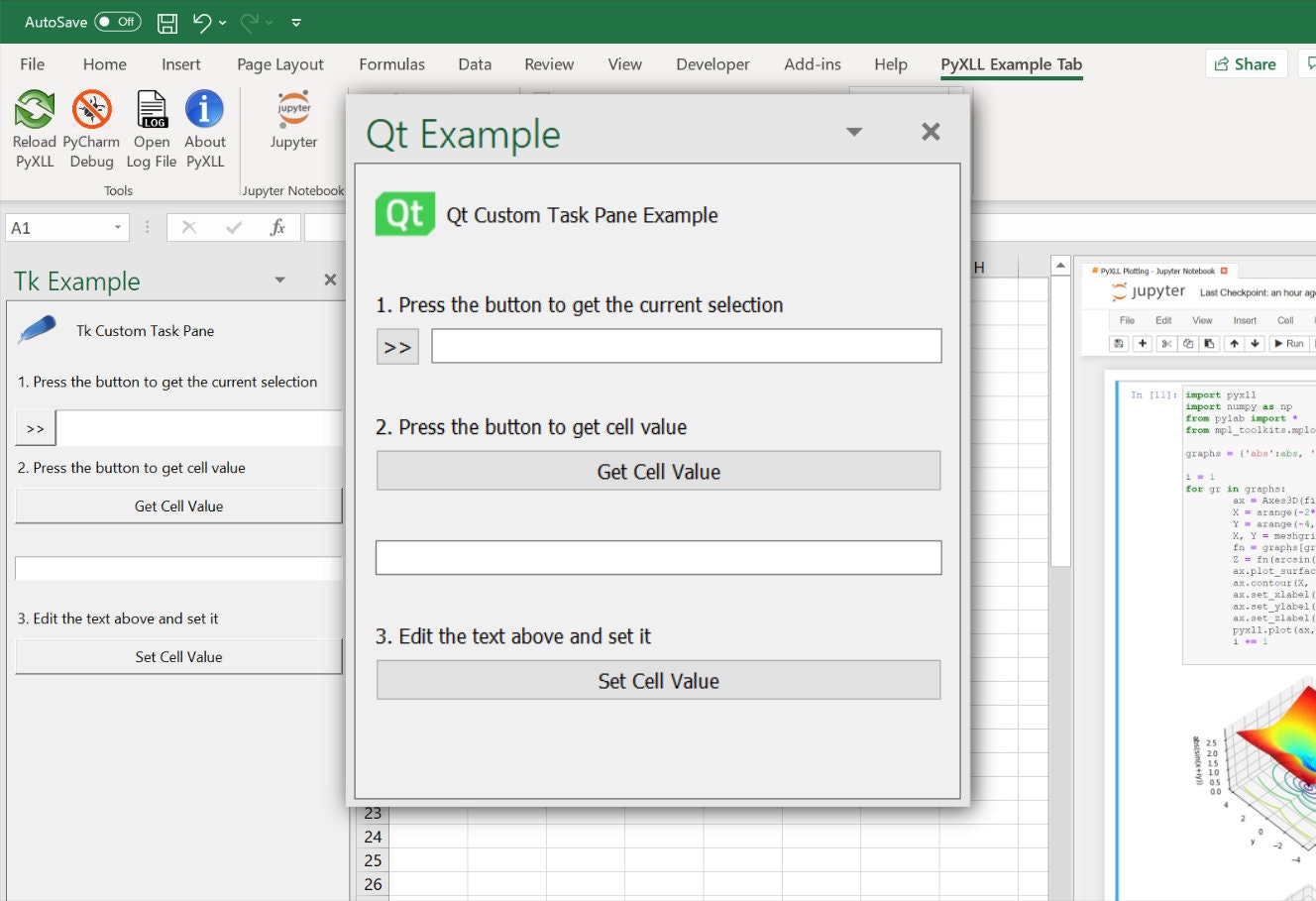Copy the cell with the Jupyter copy icon
Viewport: 1316px width, 901px height.
[x=1187, y=344]
